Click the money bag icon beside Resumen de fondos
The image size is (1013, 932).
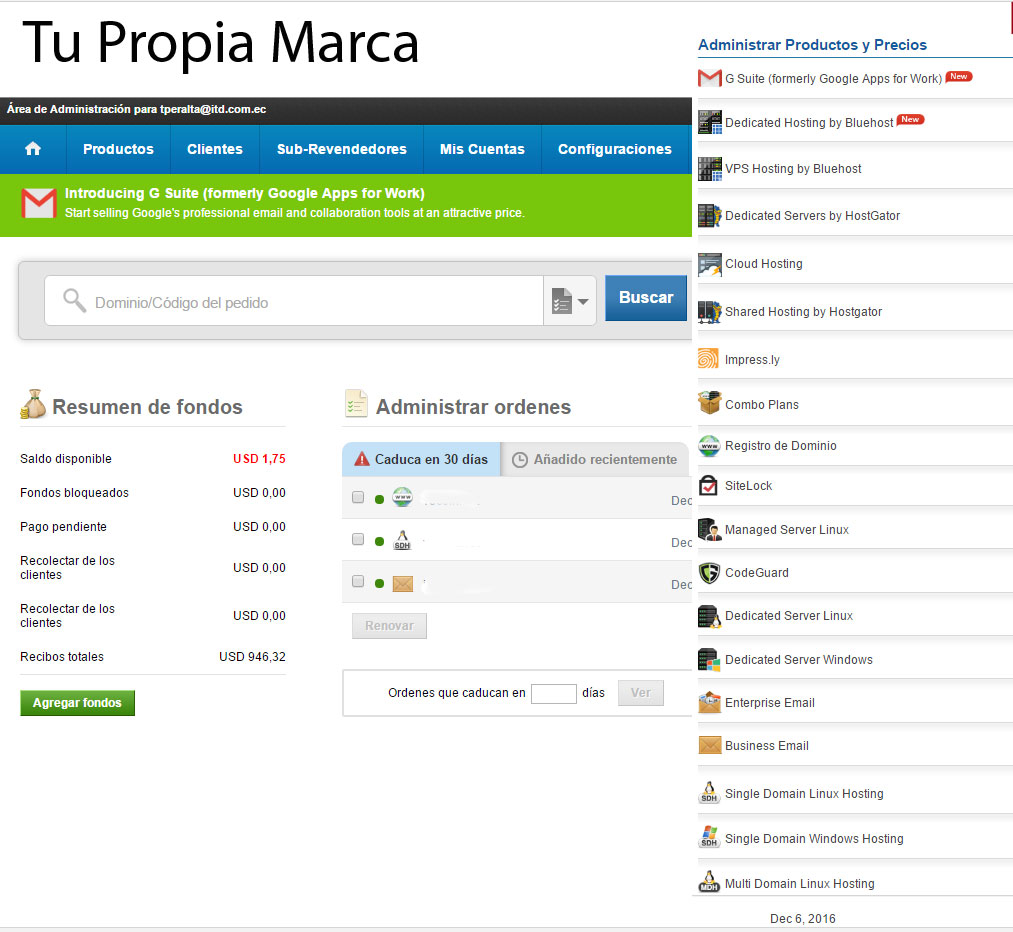click(x=33, y=404)
